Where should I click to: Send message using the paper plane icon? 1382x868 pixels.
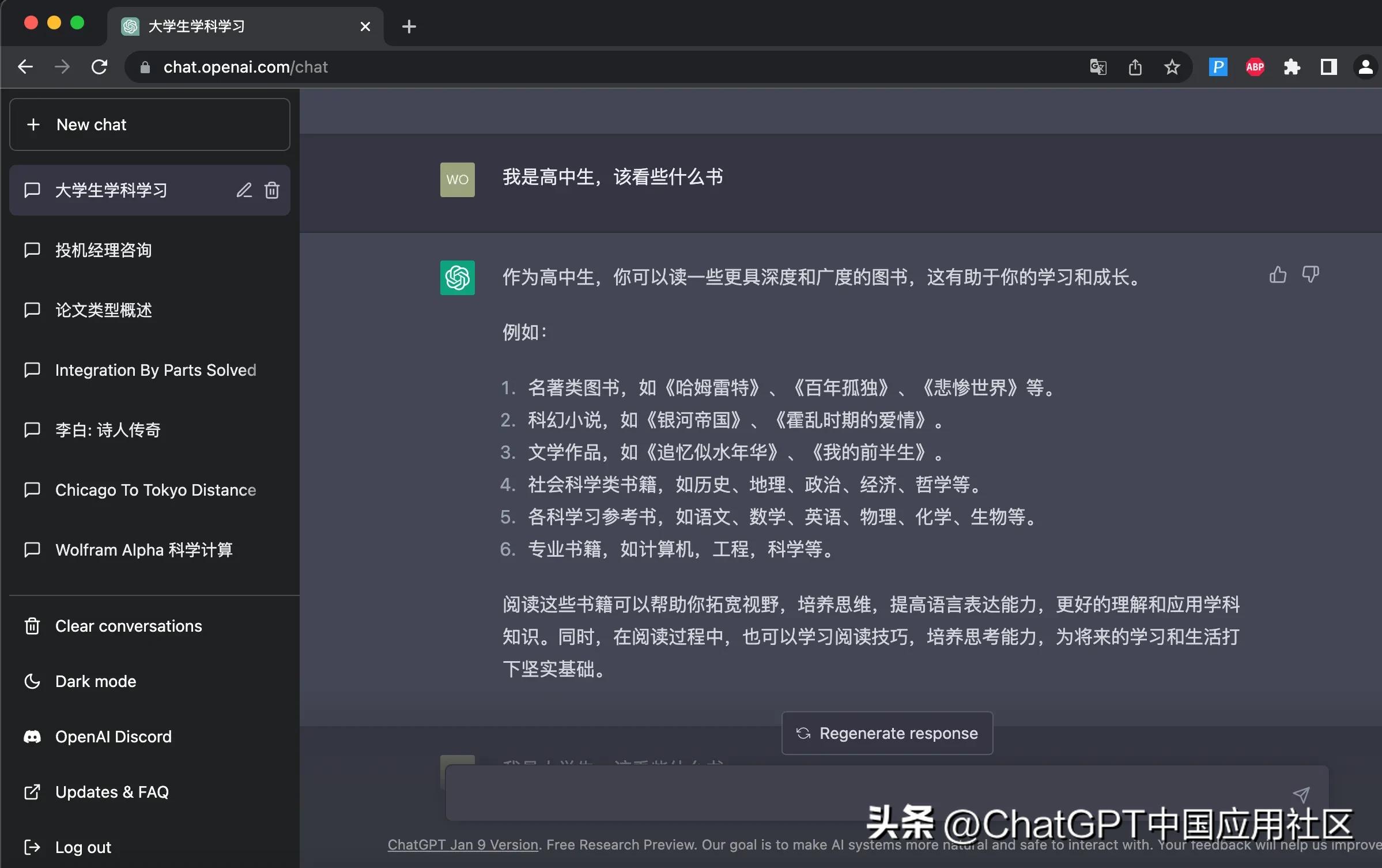click(1302, 794)
